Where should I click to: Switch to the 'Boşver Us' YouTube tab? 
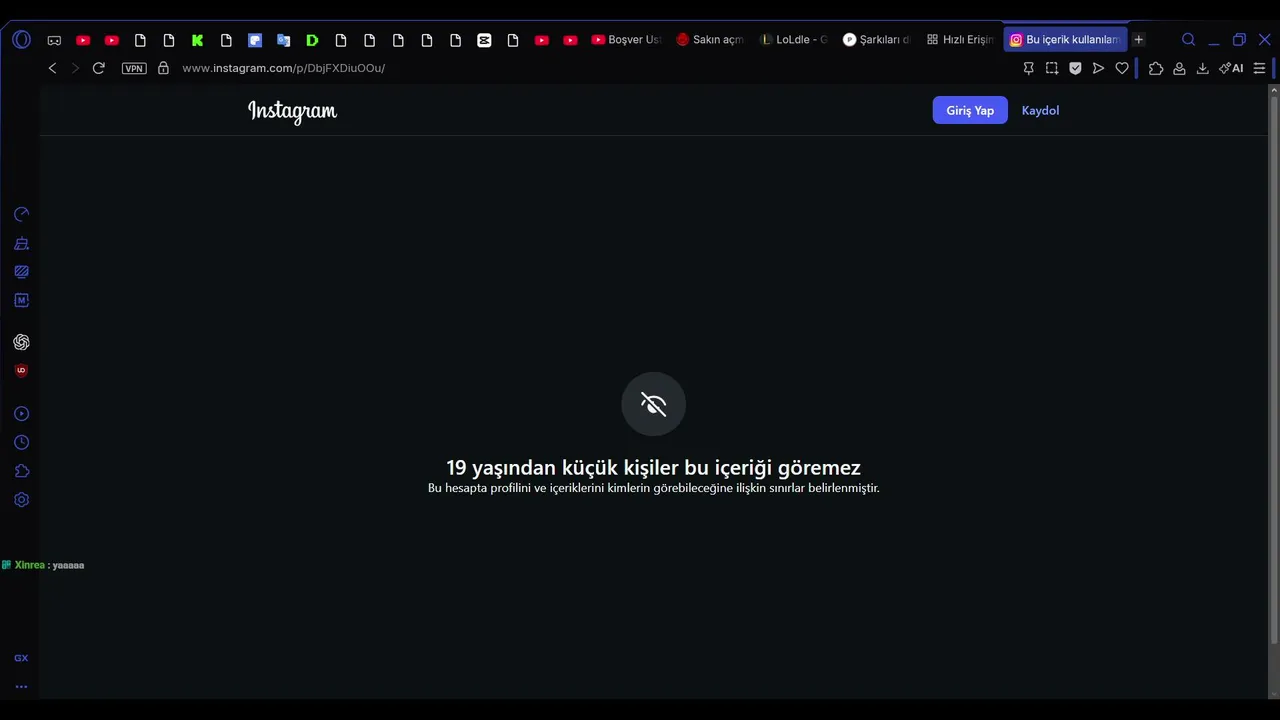(x=627, y=40)
